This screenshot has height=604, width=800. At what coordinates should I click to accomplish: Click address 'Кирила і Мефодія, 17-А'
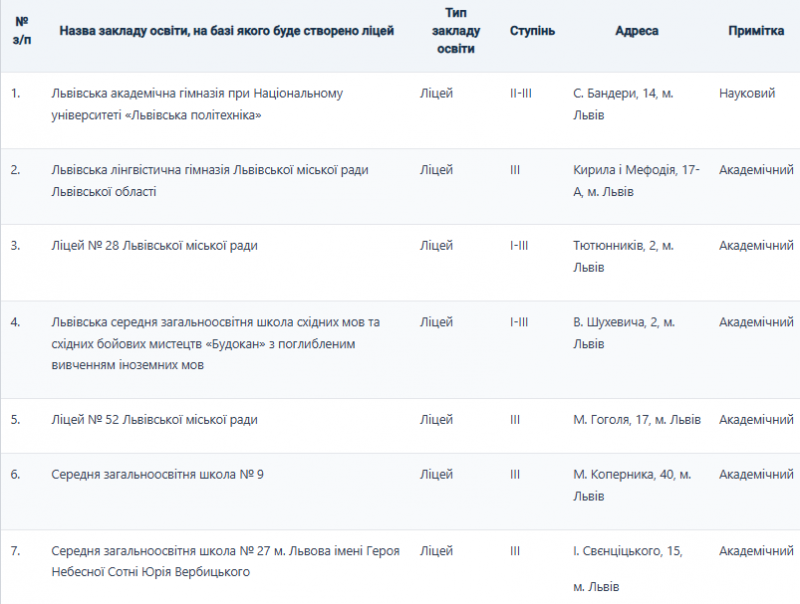tap(636, 180)
